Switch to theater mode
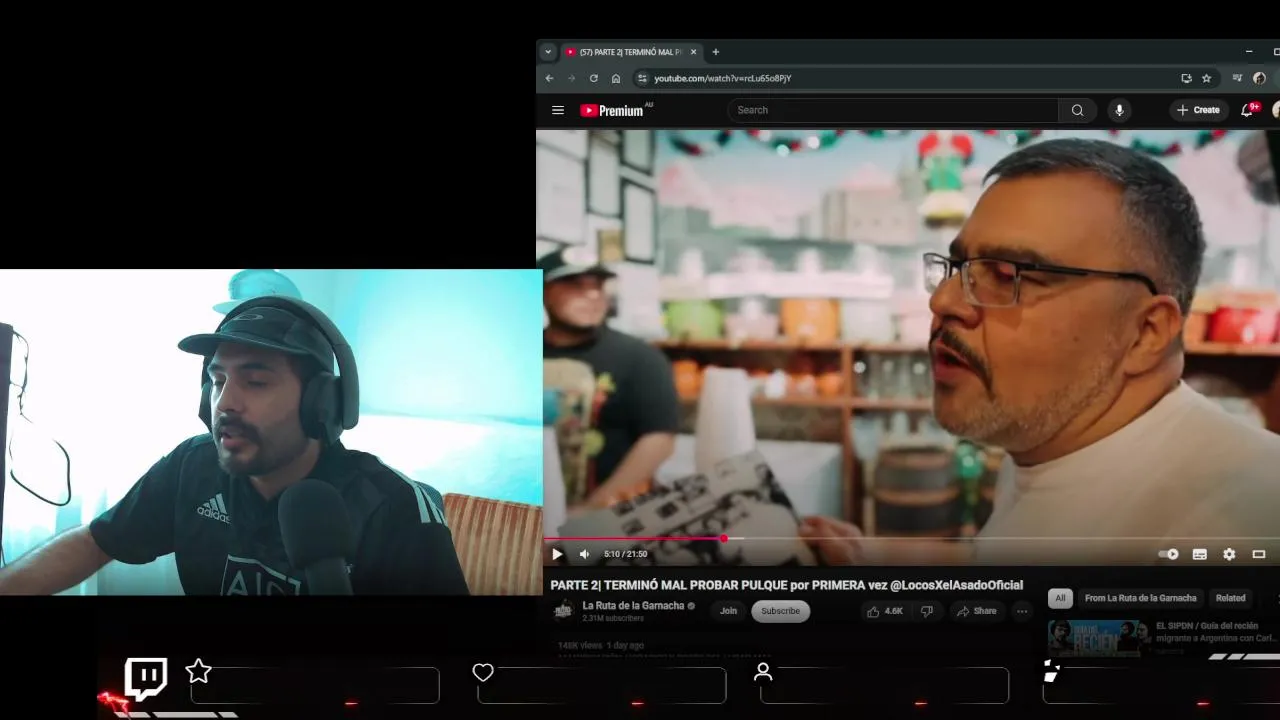This screenshot has width=1280, height=720. (1259, 554)
